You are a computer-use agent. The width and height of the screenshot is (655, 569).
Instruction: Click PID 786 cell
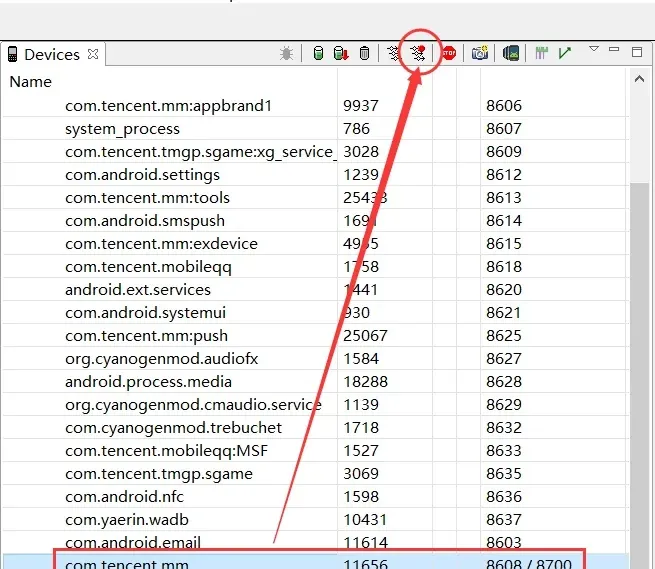[356, 129]
